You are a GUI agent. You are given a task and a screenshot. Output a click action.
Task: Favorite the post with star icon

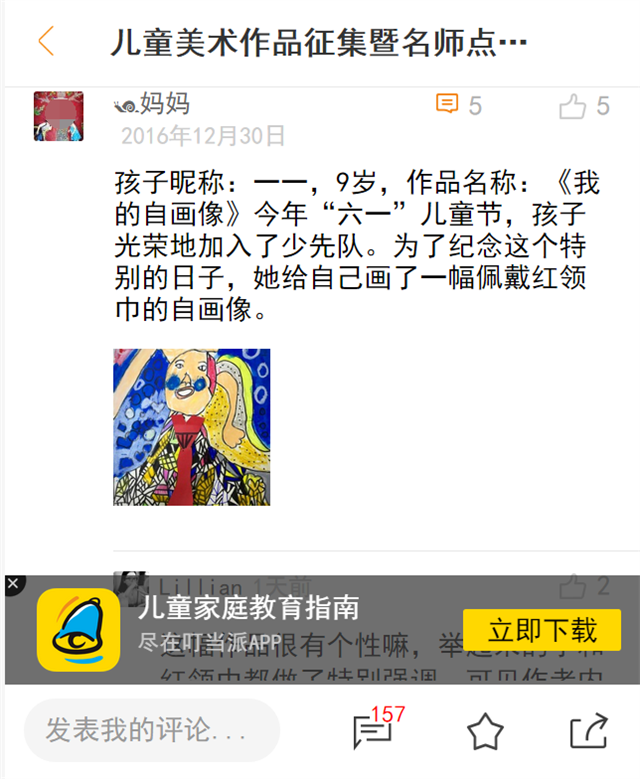pyautogui.click(x=485, y=731)
